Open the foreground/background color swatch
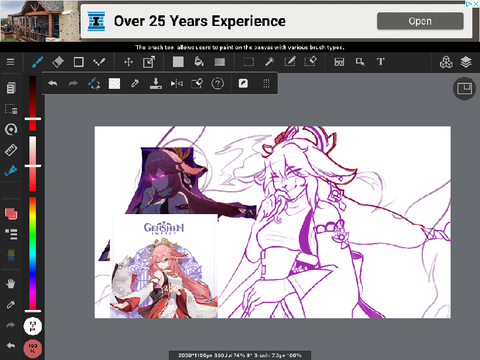This screenshot has height=360, width=480. (x=11, y=214)
